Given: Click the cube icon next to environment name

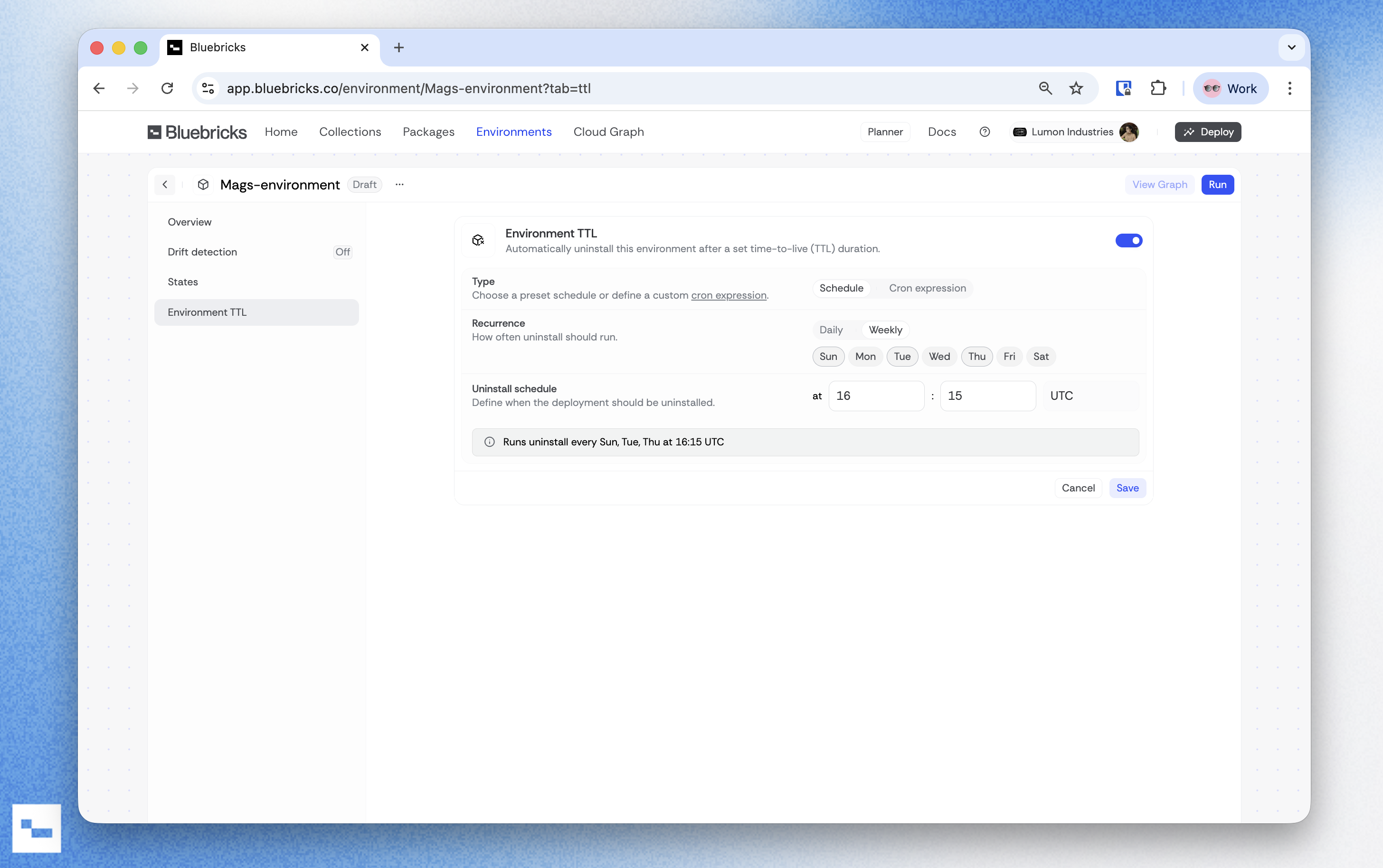Looking at the screenshot, I should click(x=203, y=184).
